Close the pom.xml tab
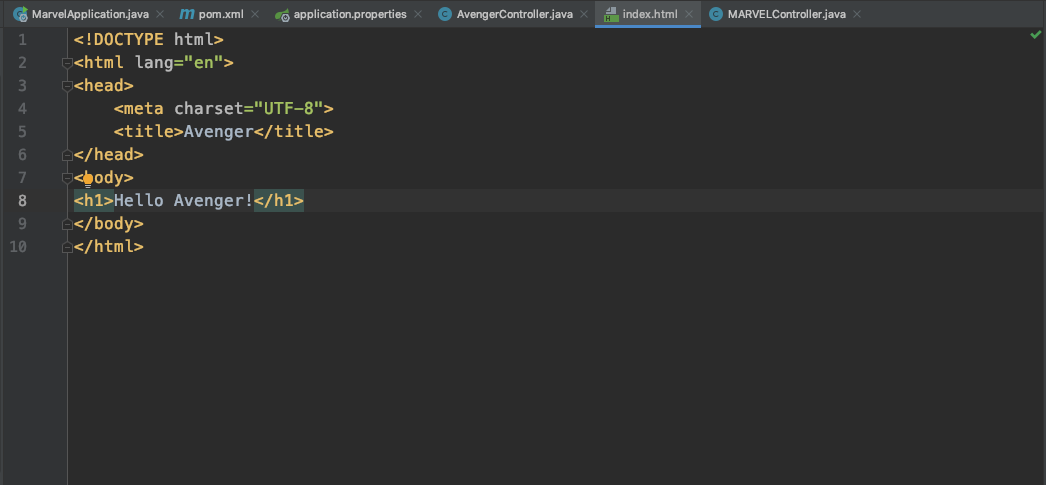Image resolution: width=1046 pixels, height=485 pixels. tap(255, 14)
